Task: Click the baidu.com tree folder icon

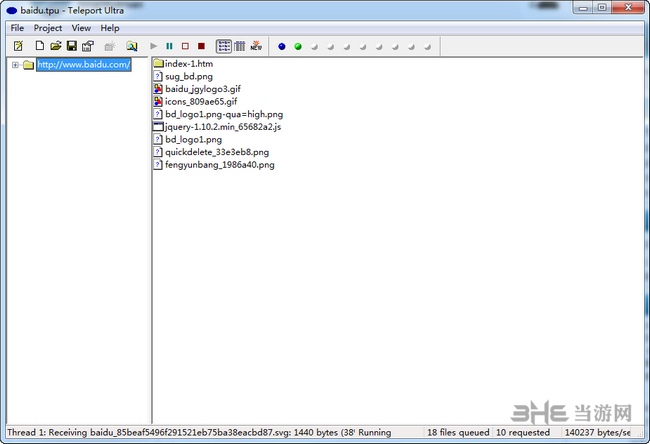Action: tap(29, 65)
